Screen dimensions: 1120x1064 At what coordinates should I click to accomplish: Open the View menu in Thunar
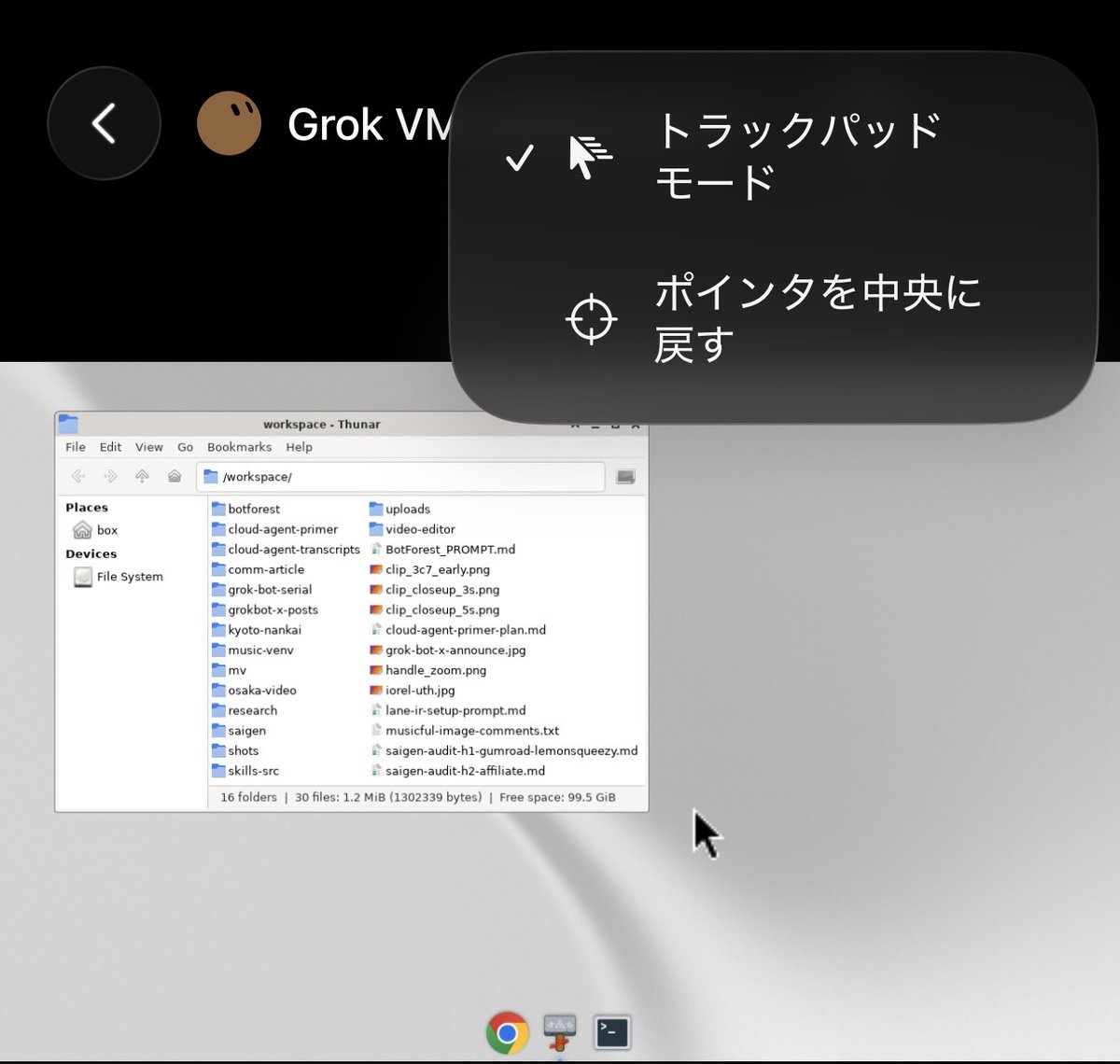pyautogui.click(x=148, y=447)
